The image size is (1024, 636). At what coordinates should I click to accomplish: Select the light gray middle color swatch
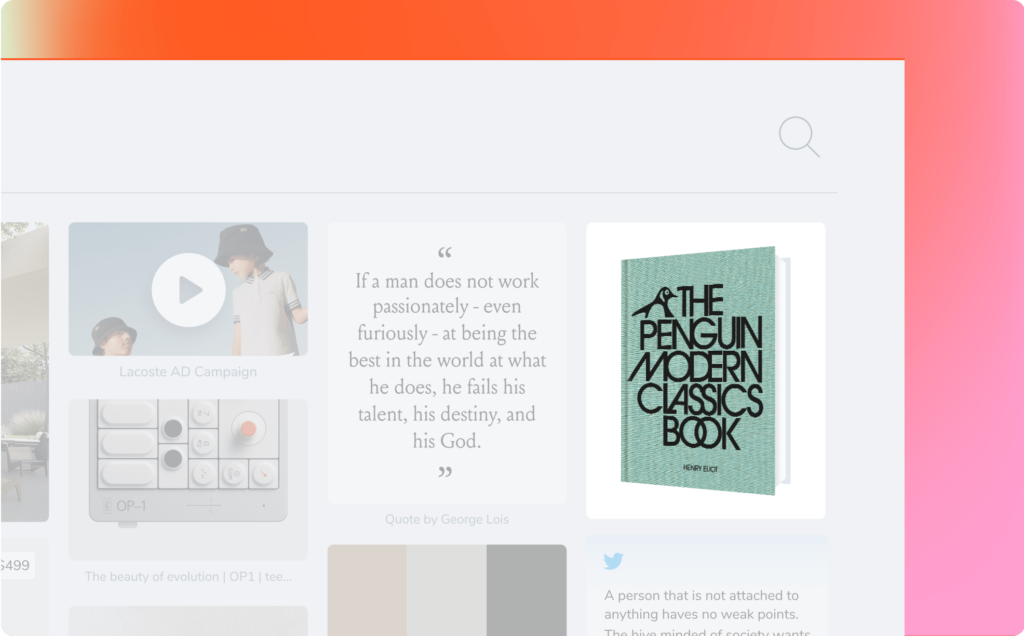click(447, 590)
